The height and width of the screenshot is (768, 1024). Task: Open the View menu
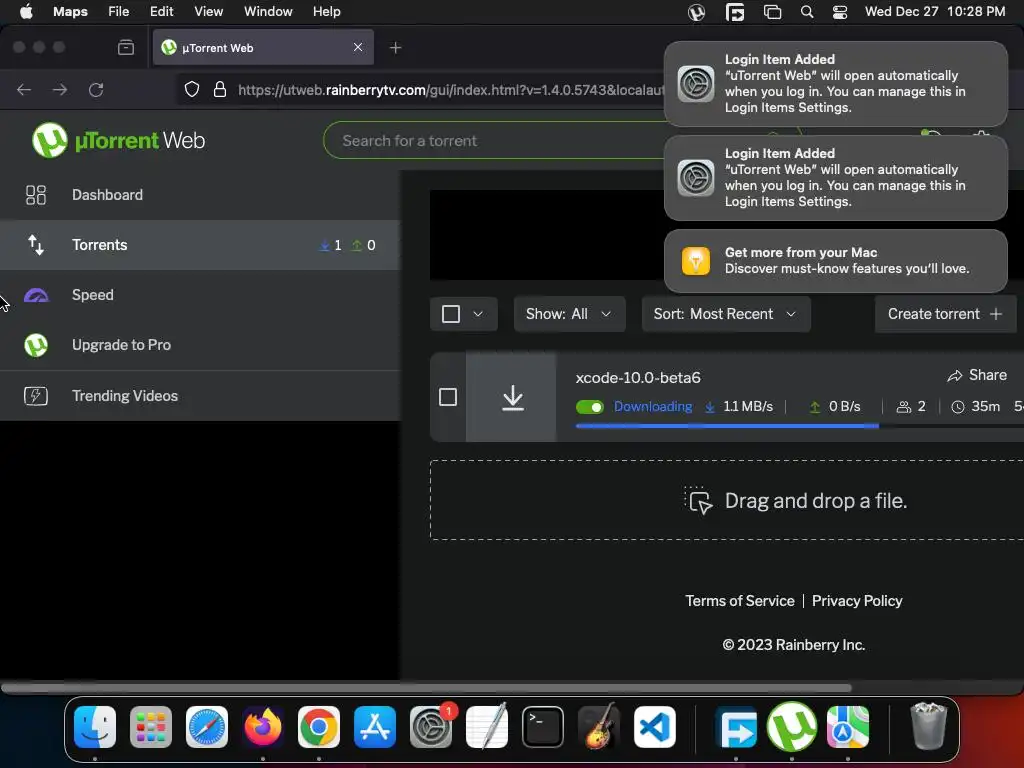pyautogui.click(x=208, y=12)
